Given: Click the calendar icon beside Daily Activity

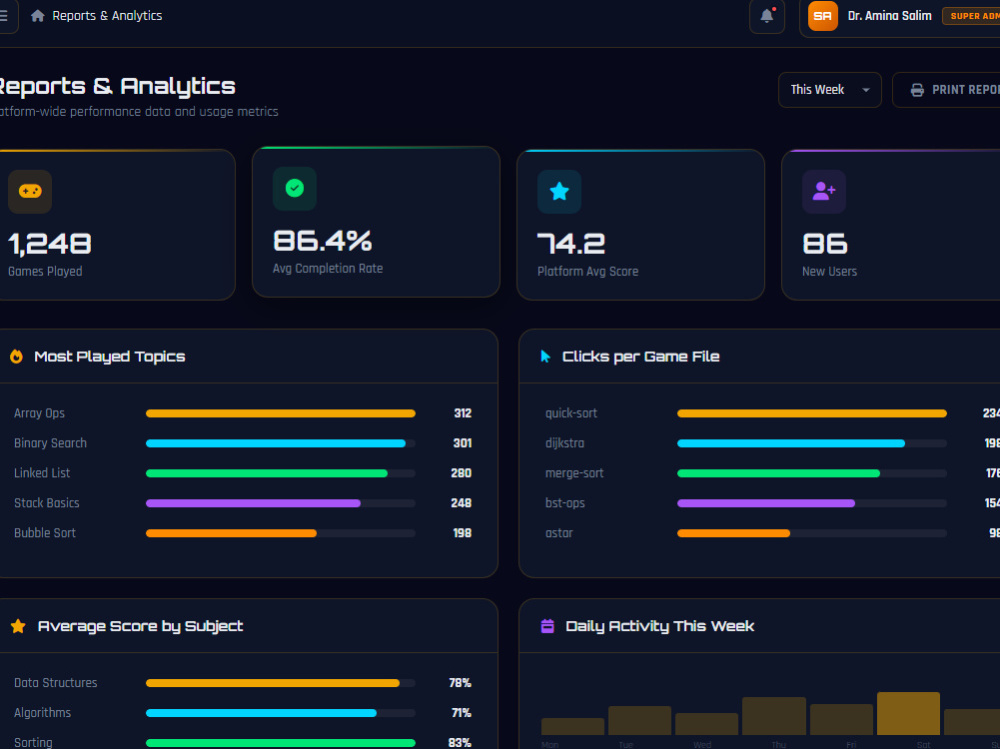Looking at the screenshot, I should (x=548, y=627).
